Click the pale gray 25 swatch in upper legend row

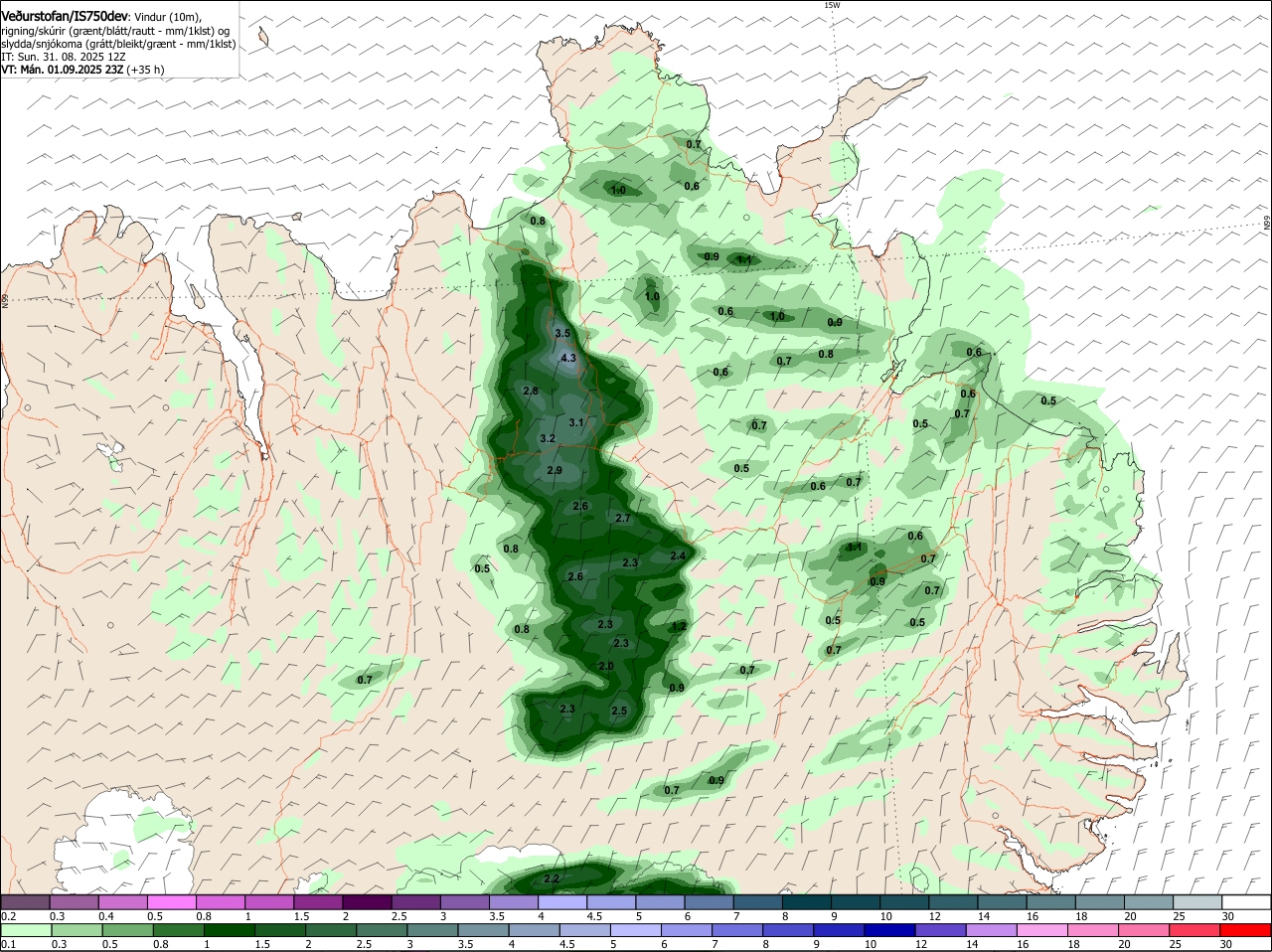click(1198, 901)
